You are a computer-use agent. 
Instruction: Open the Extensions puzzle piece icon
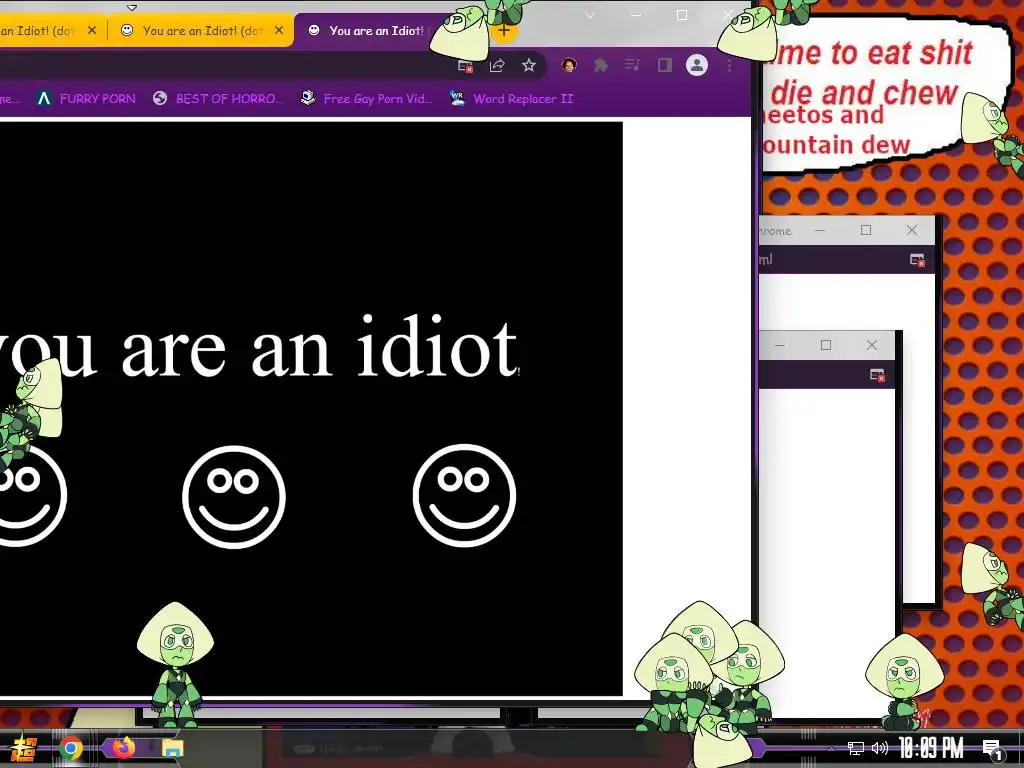click(601, 65)
